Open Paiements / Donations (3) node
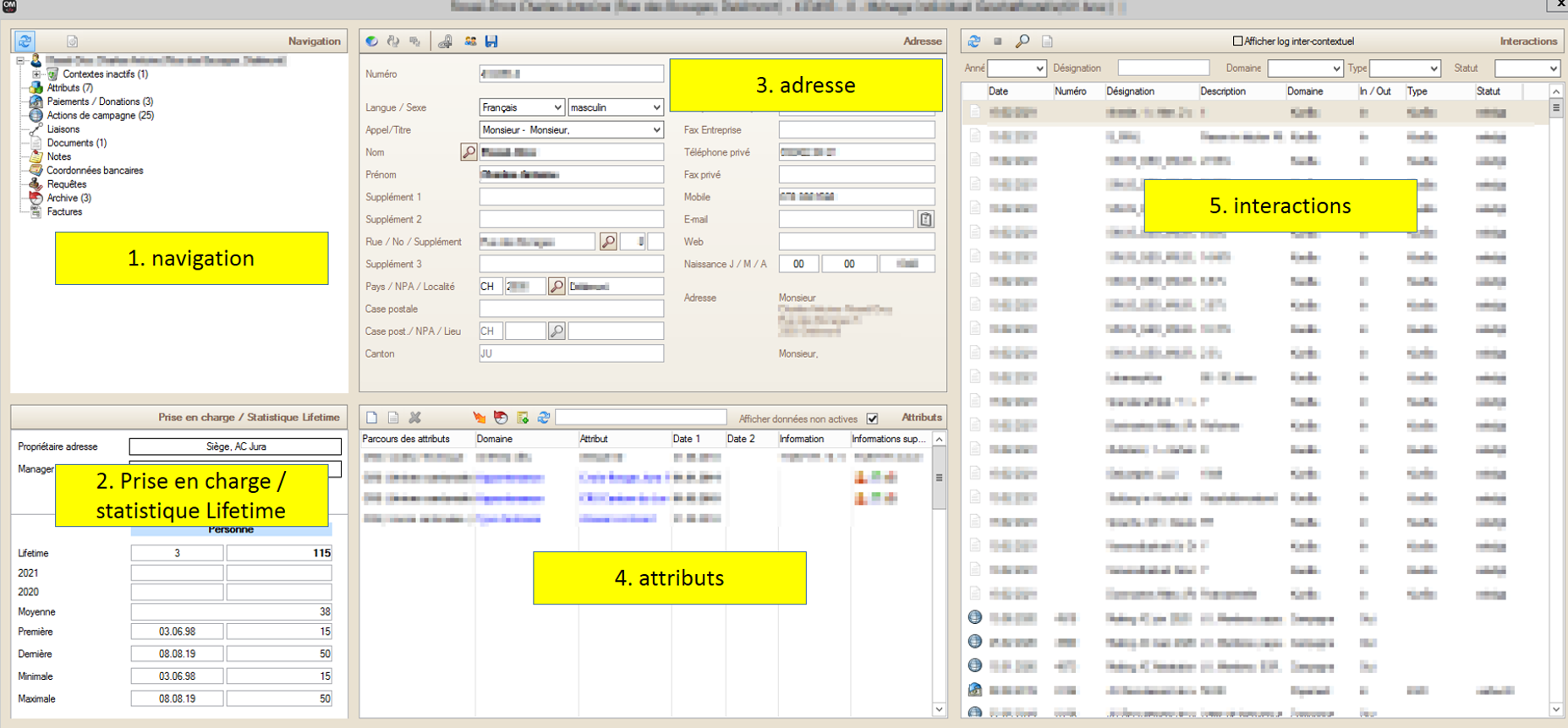Screen dimensions: 1568x728 click(x=100, y=101)
